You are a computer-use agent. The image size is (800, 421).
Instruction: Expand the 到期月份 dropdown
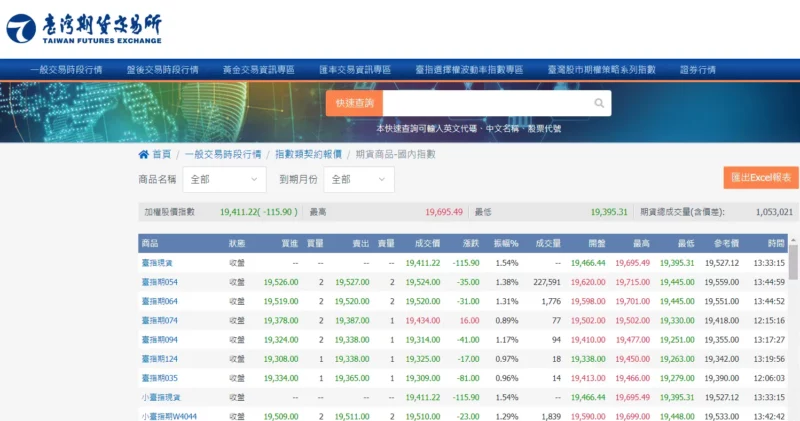coord(359,180)
